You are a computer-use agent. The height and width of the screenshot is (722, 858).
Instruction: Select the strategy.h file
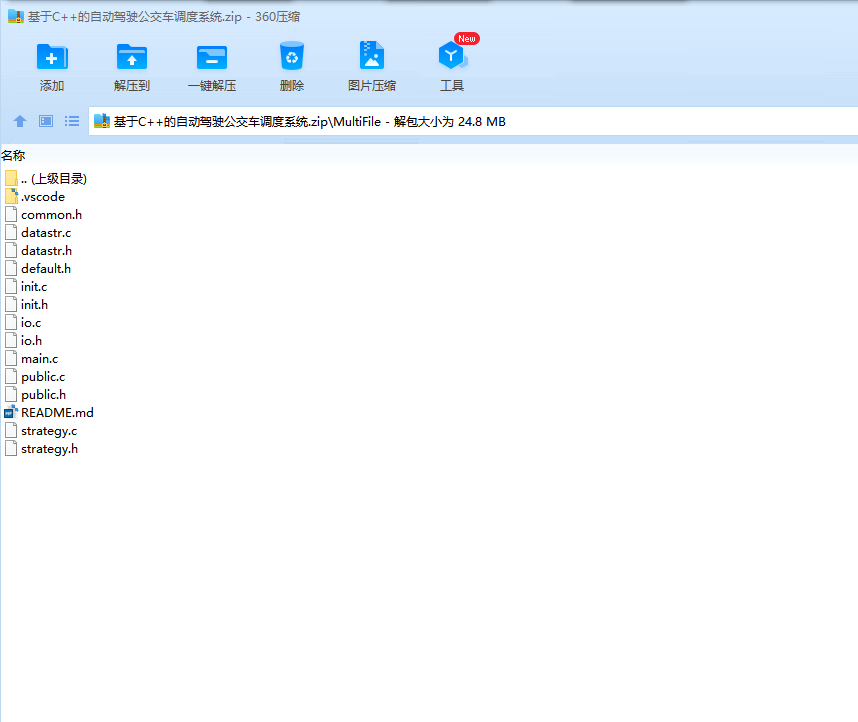42,449
